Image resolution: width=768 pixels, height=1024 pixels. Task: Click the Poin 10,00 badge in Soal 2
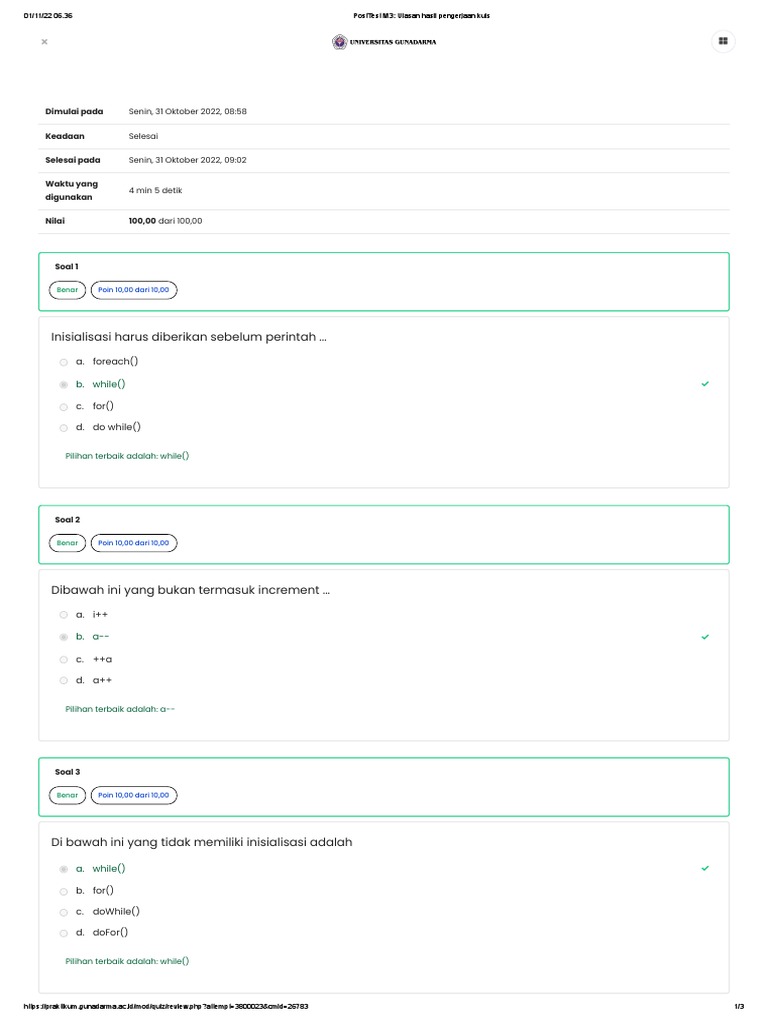[134, 543]
